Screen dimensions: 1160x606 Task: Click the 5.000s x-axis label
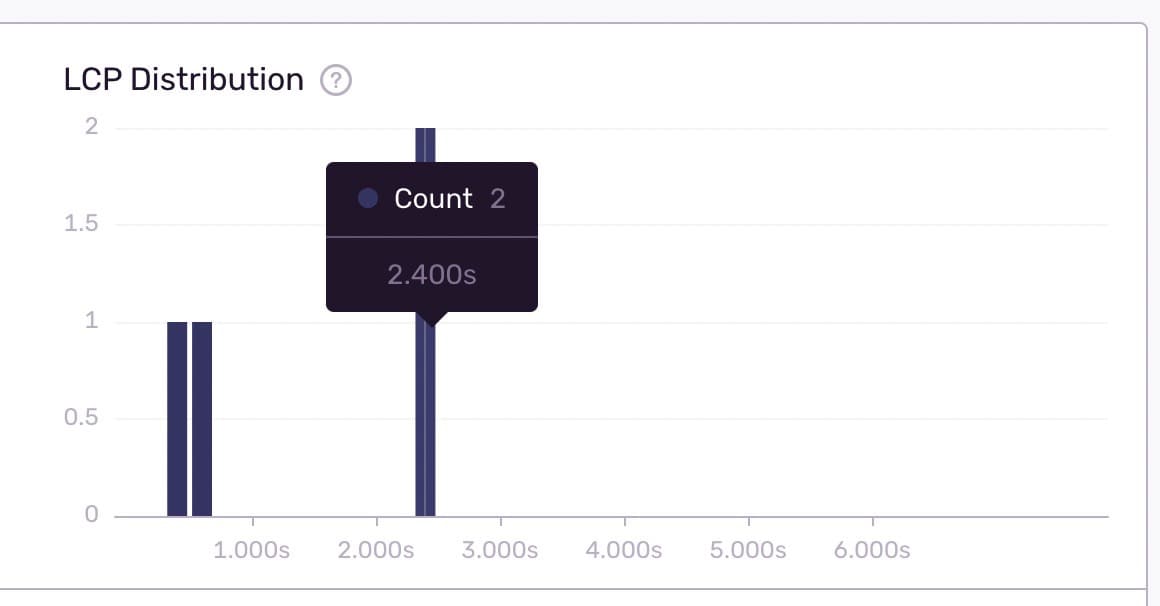click(x=748, y=550)
